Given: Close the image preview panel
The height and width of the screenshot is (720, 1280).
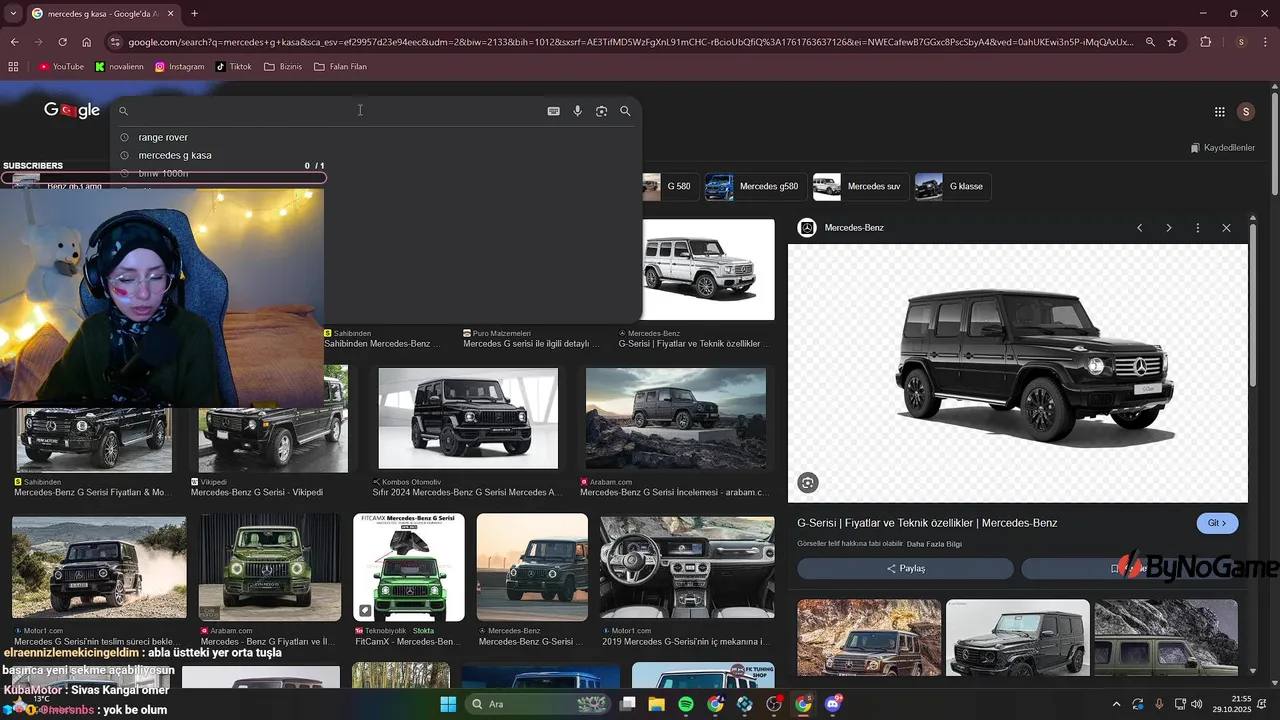Looking at the screenshot, I should (1226, 228).
